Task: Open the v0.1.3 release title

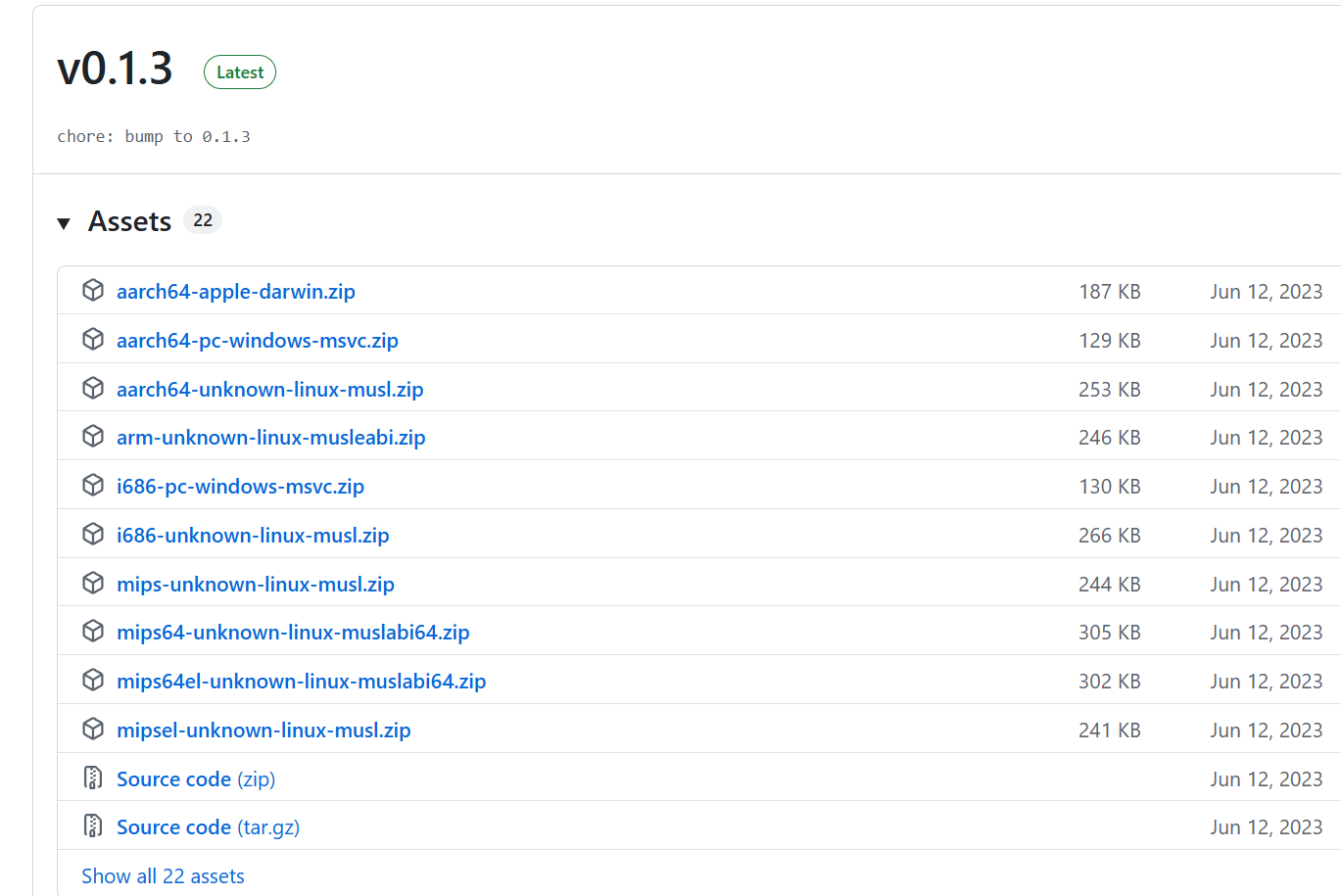Action: pyautogui.click(x=115, y=69)
